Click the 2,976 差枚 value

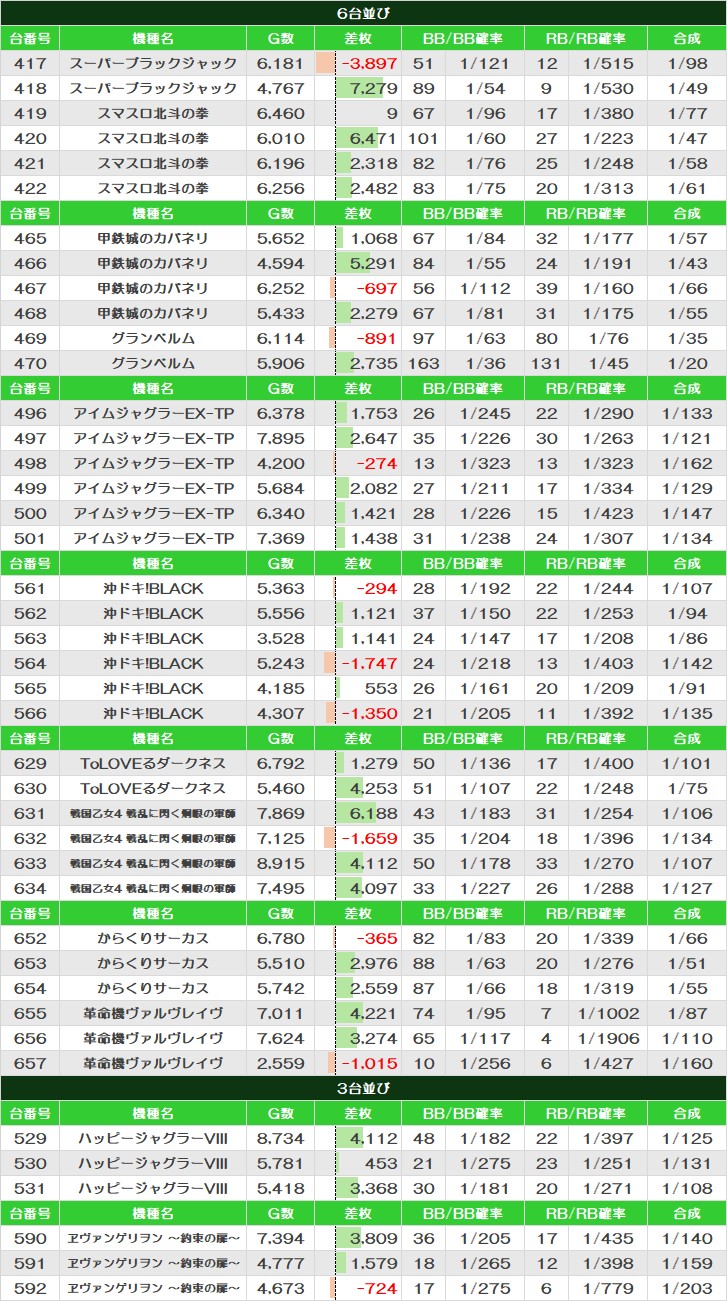tap(375, 963)
